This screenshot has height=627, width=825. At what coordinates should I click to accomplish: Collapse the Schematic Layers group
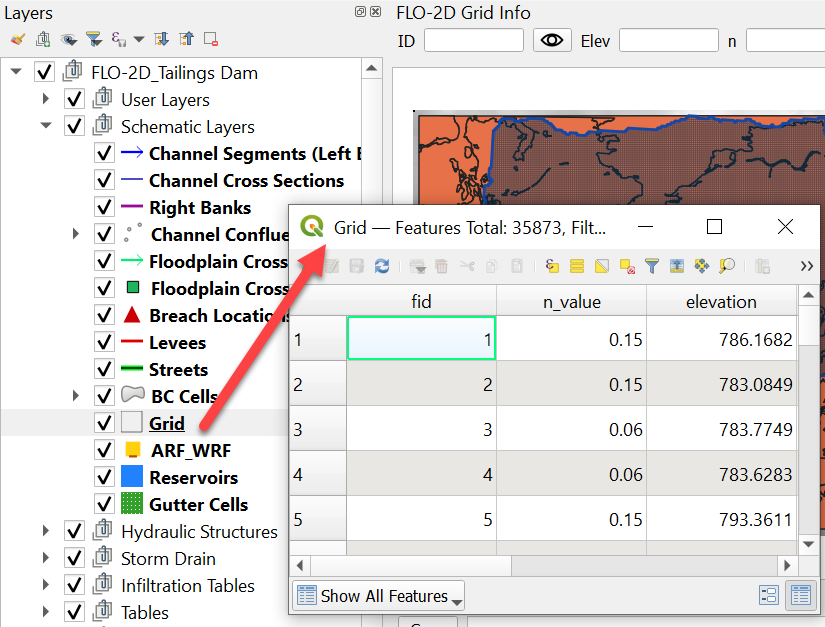45,127
